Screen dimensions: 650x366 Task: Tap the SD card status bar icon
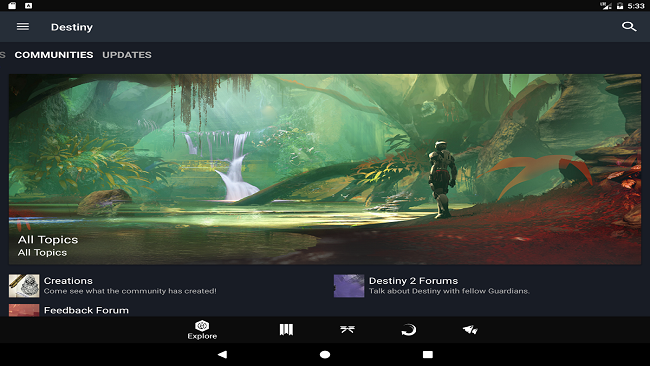12,6
